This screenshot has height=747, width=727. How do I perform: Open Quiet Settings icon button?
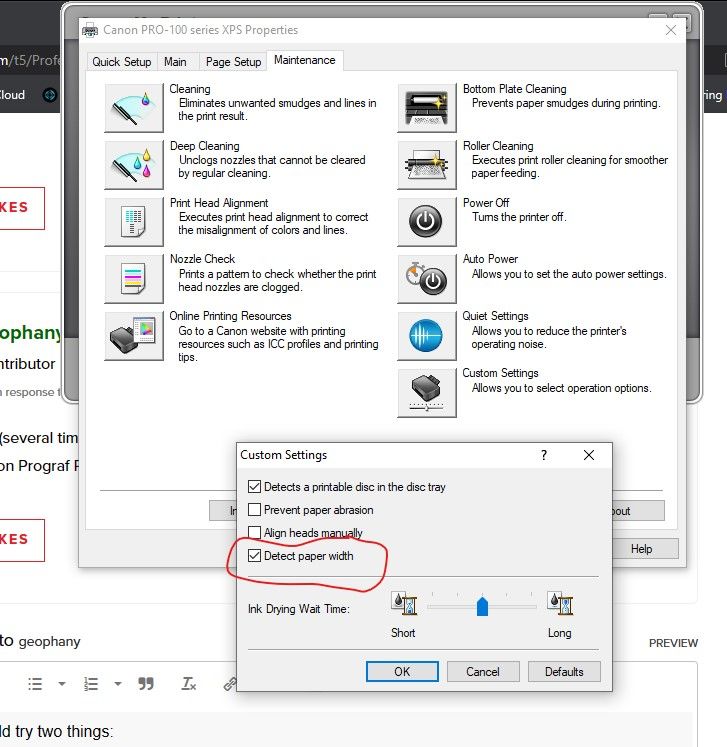(x=427, y=336)
